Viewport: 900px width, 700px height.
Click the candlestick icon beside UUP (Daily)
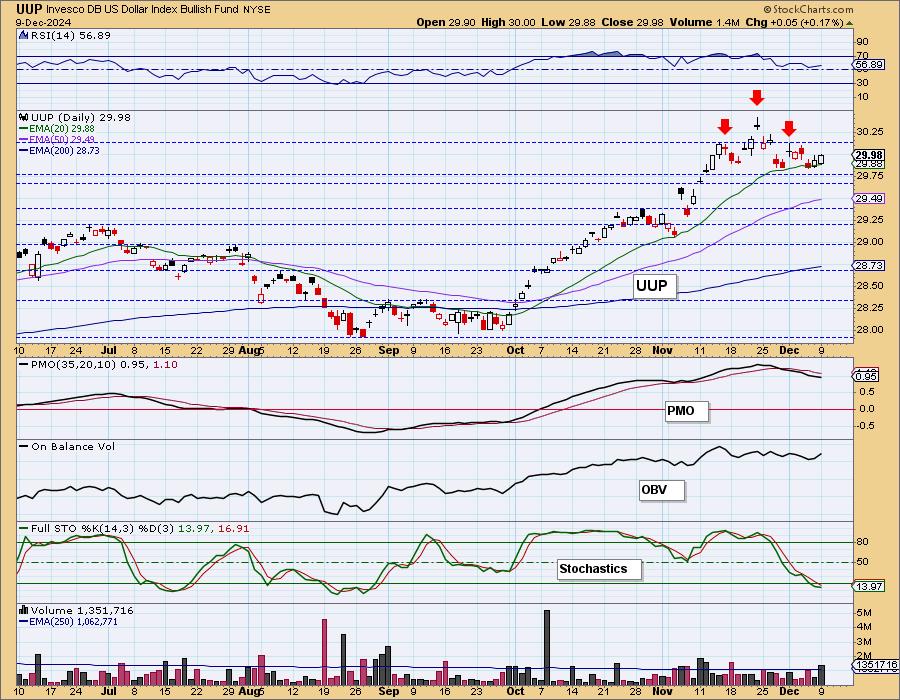(24, 117)
